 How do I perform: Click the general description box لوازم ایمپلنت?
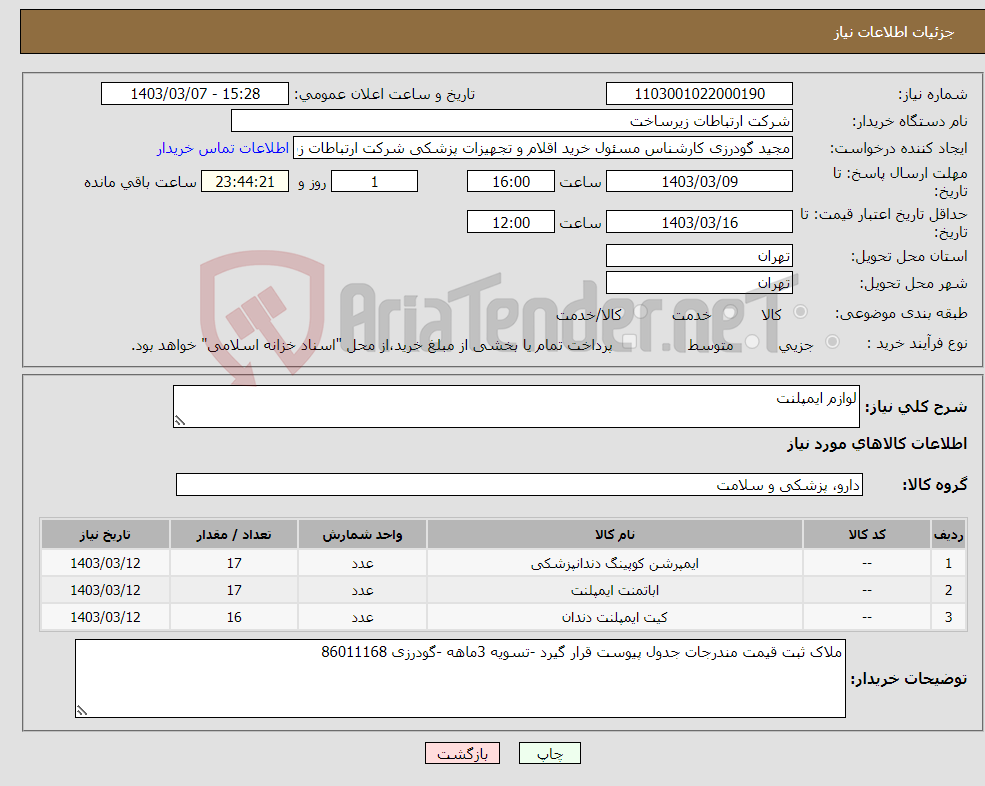516,407
